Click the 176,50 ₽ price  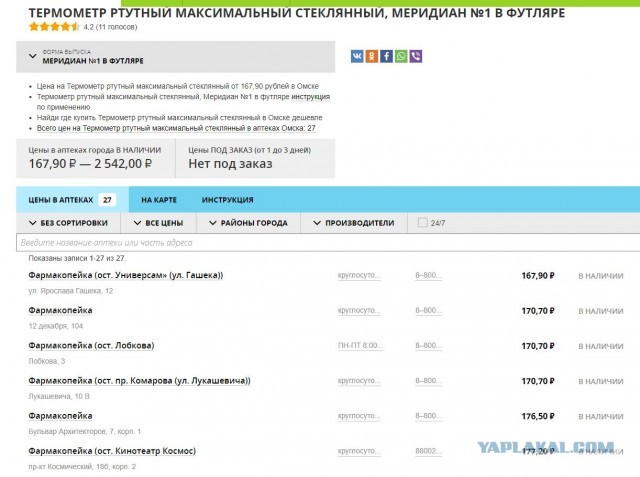coord(538,416)
